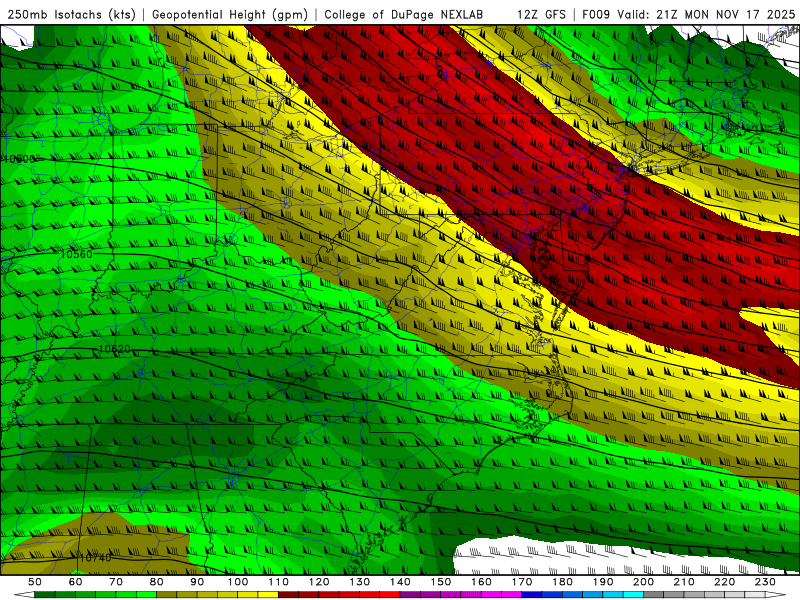Click the Valid: 21Z MON NOV 17 2025 timestamp
800x600 pixels.
[x=707, y=14]
